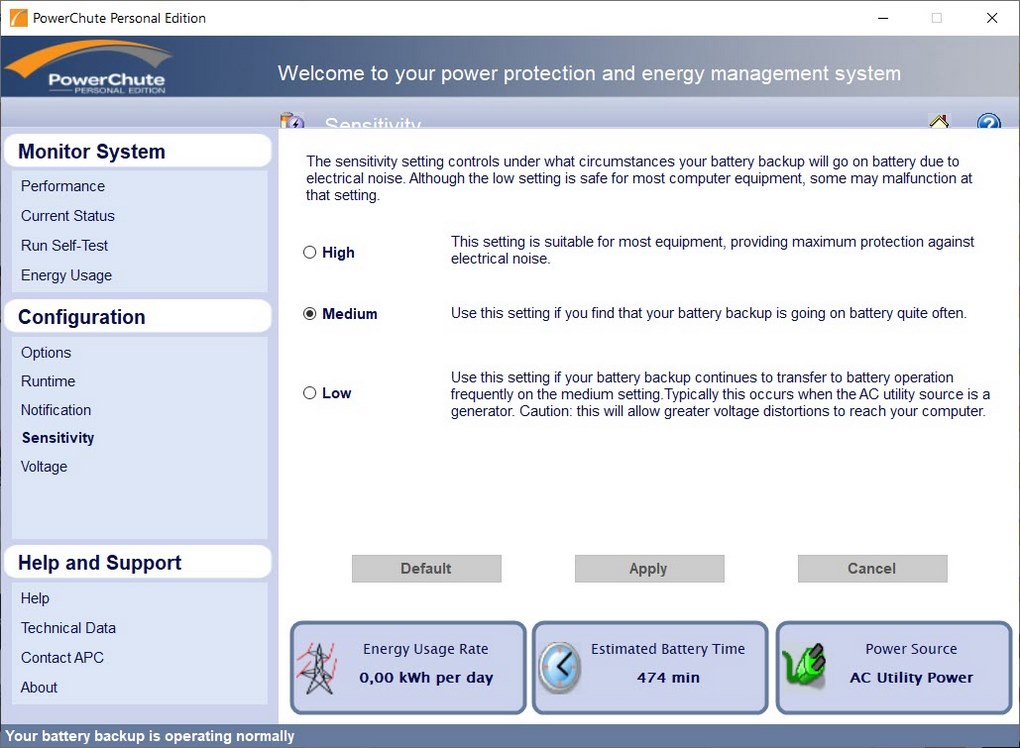Open help via the blue question mark icon
The image size is (1020, 748).
(989, 122)
